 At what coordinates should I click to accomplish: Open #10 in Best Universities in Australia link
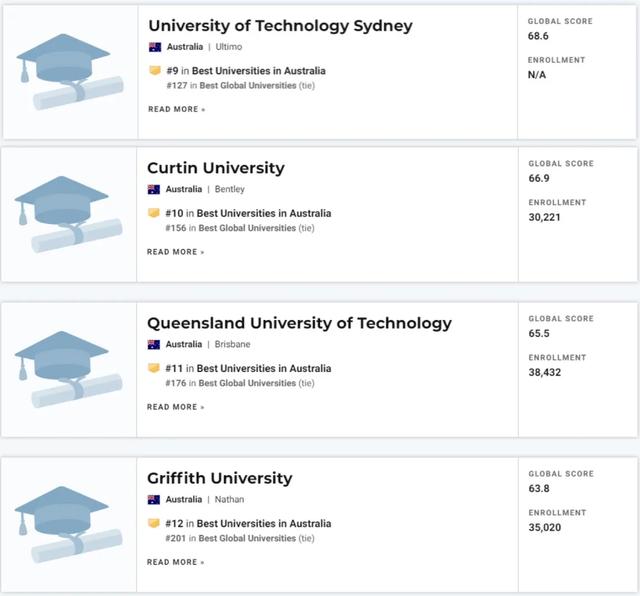coord(248,213)
